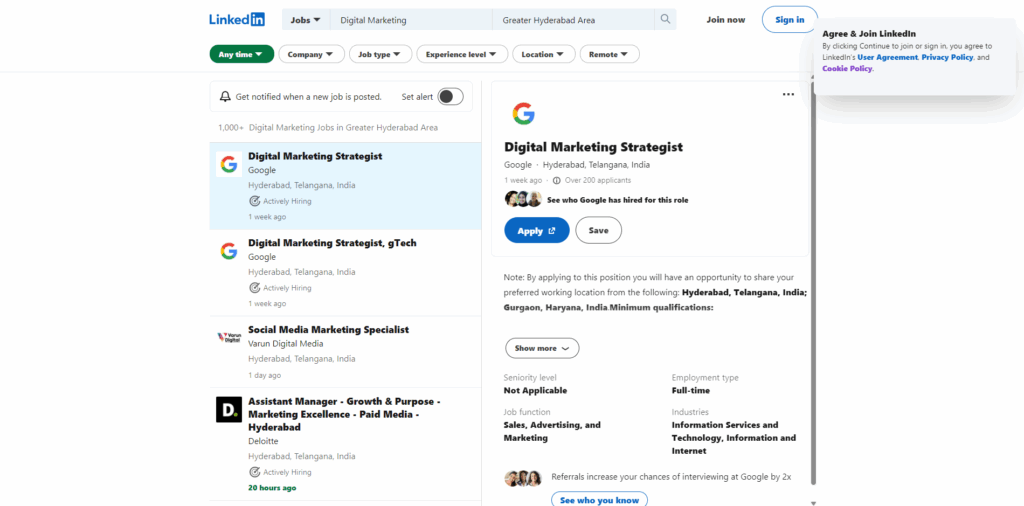The width and height of the screenshot is (1024, 506).
Task: Click the Apply button
Action: pyautogui.click(x=537, y=230)
